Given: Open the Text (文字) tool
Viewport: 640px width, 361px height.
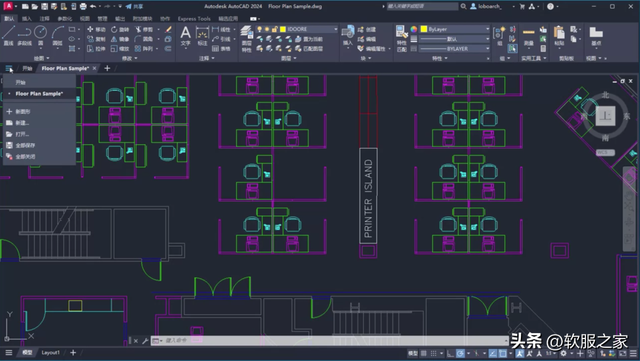Looking at the screenshot, I should pyautogui.click(x=185, y=36).
